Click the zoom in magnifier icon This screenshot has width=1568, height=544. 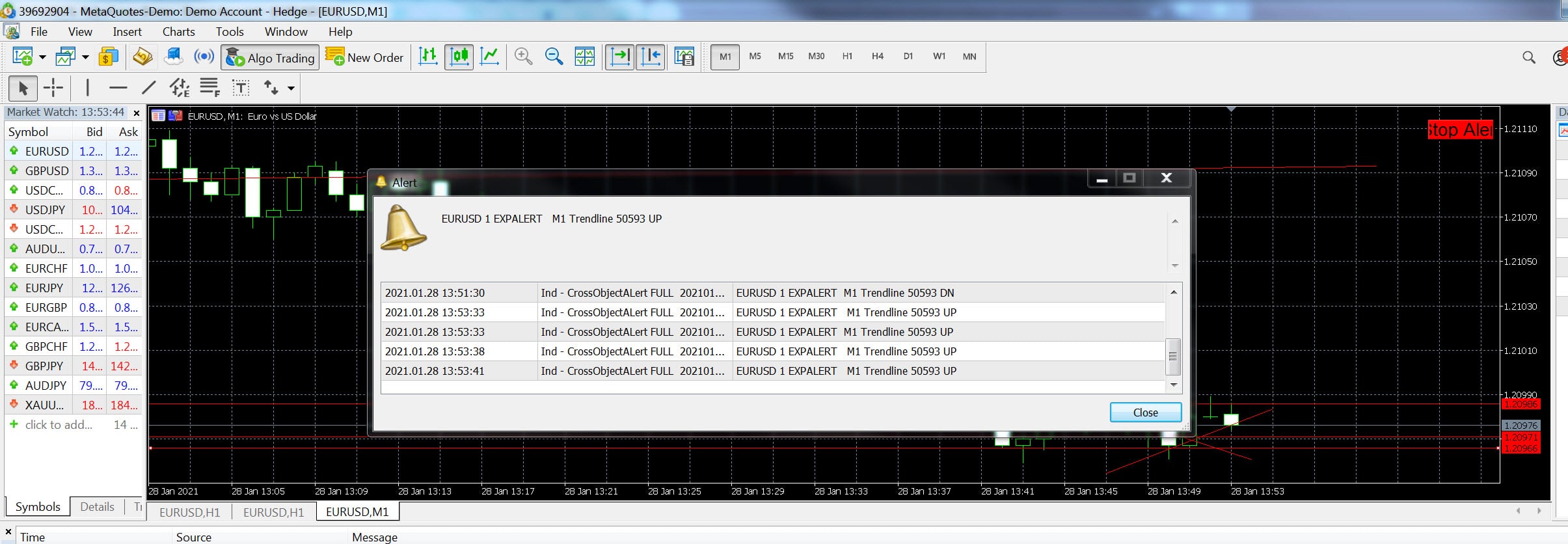pos(523,57)
